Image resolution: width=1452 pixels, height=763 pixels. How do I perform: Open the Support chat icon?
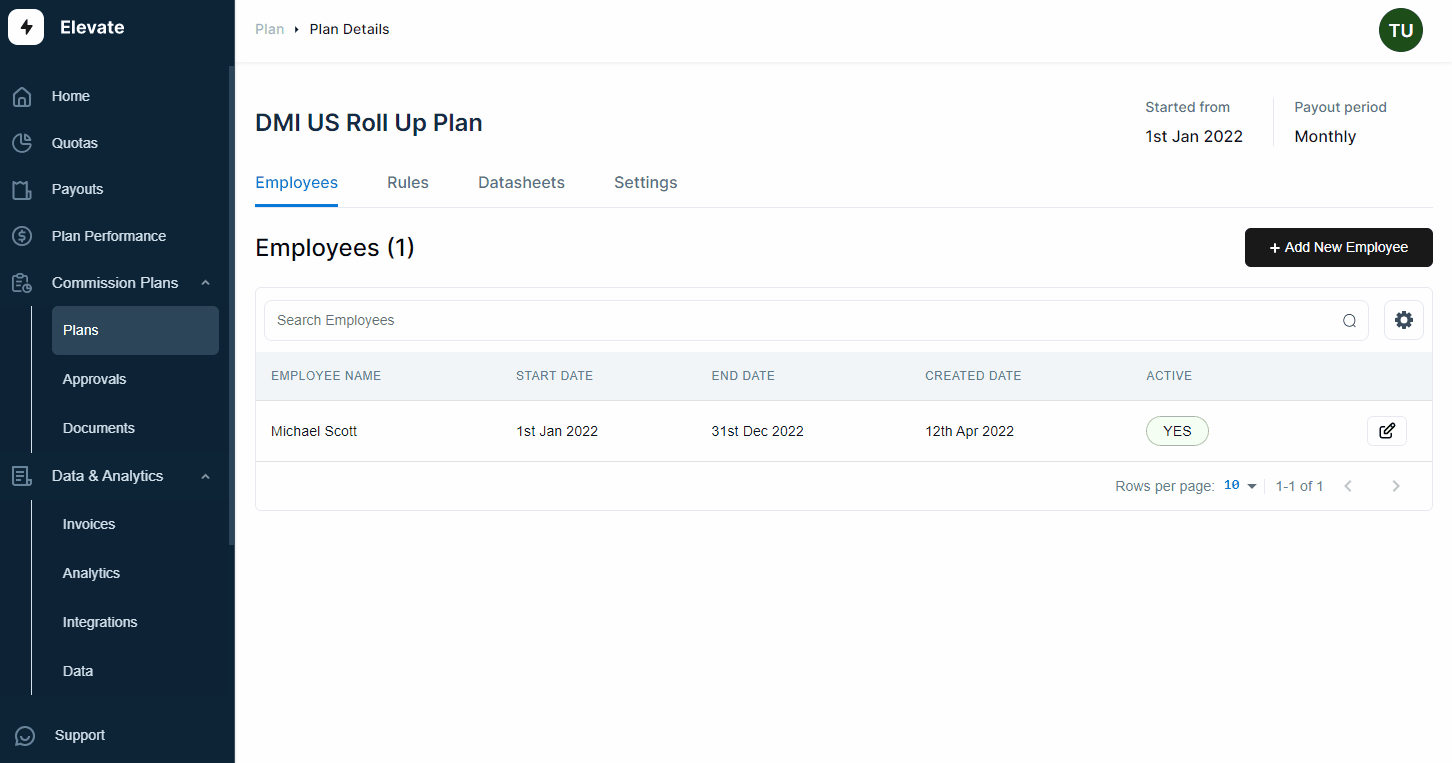(25, 736)
